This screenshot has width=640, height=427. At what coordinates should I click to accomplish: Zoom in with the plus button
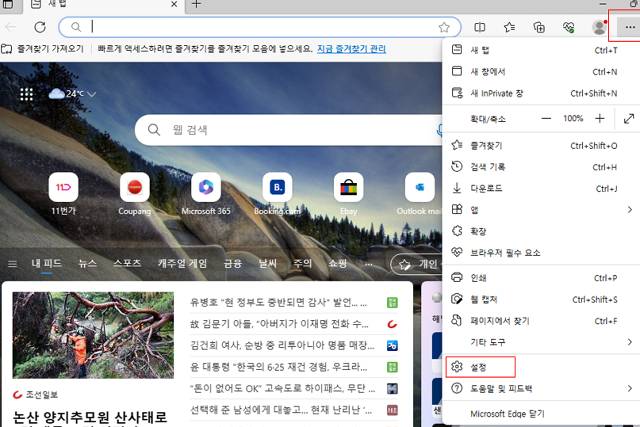click(x=600, y=118)
